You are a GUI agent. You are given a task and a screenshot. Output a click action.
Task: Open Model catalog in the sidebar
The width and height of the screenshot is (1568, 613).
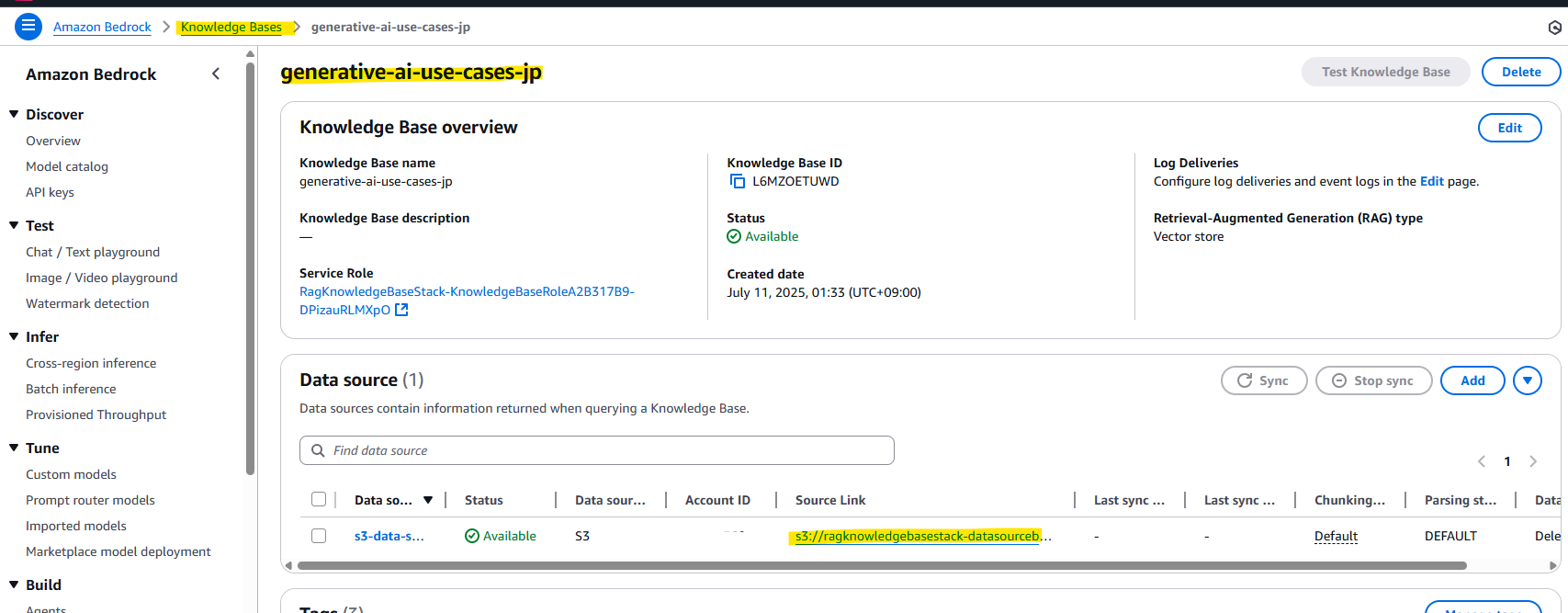[67, 166]
